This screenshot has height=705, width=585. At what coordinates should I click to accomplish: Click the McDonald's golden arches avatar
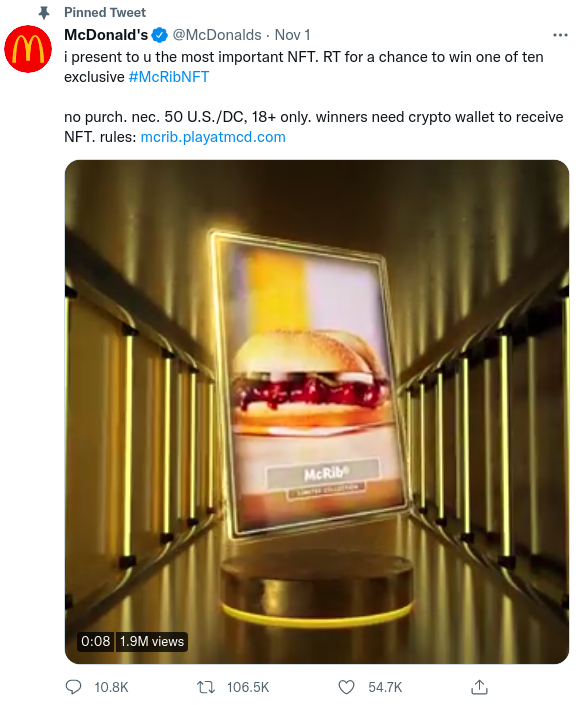(28, 49)
